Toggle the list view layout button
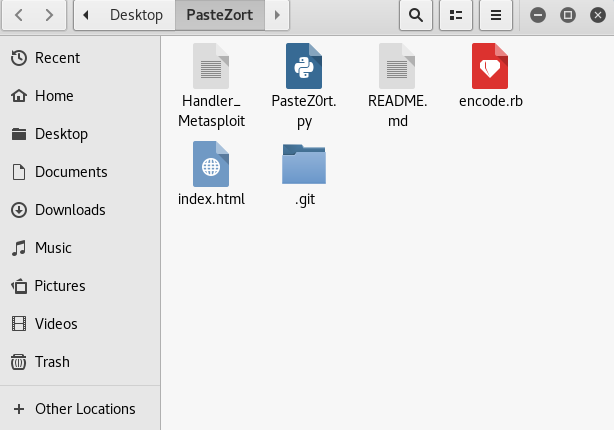The height and width of the screenshot is (430, 614). click(x=456, y=15)
